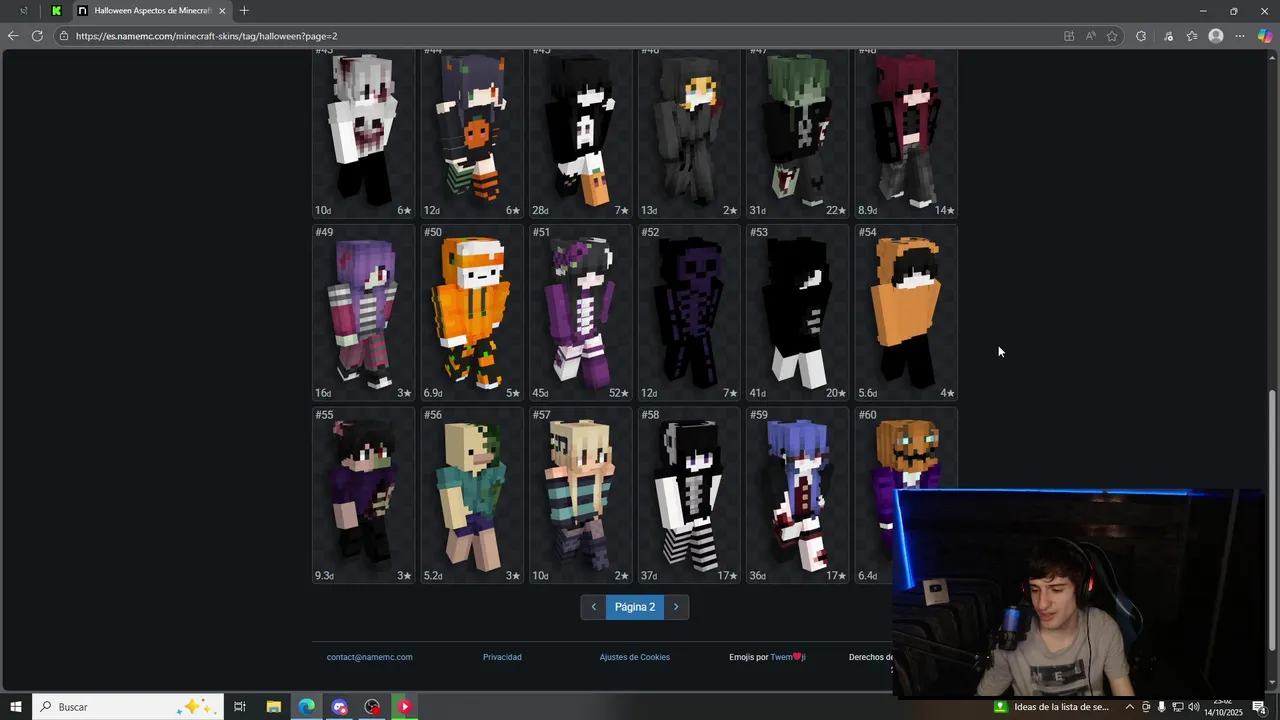Open the red-haired skin with 14 stars

(906, 133)
